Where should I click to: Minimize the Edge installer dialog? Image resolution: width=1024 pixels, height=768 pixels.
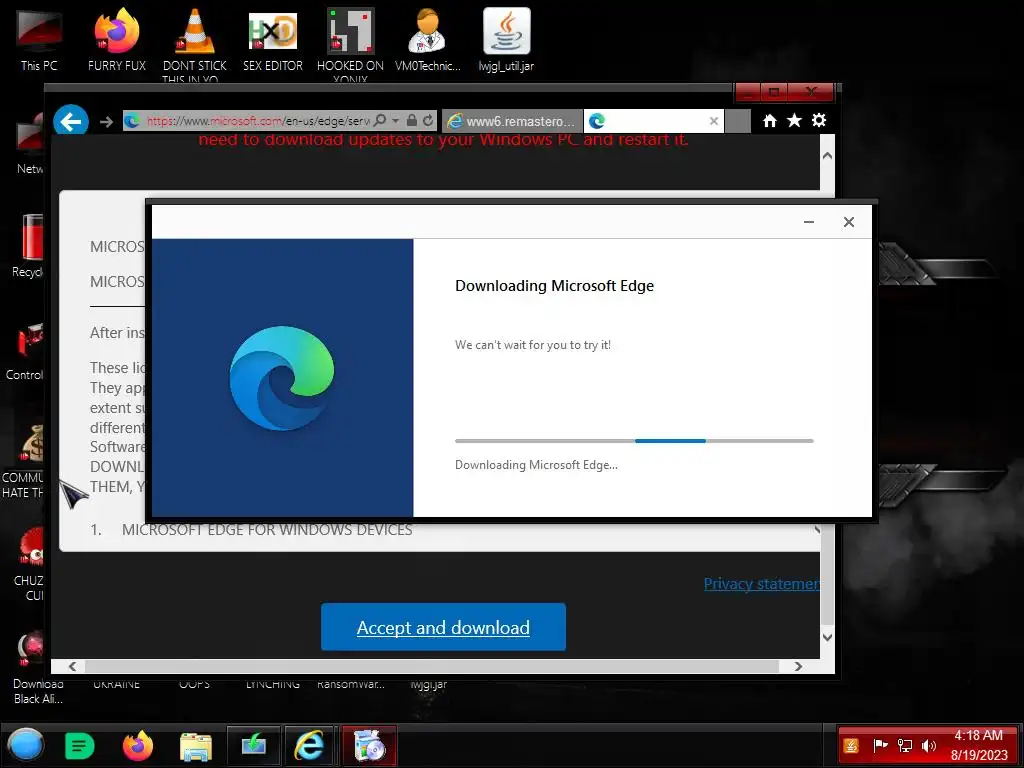pos(808,222)
